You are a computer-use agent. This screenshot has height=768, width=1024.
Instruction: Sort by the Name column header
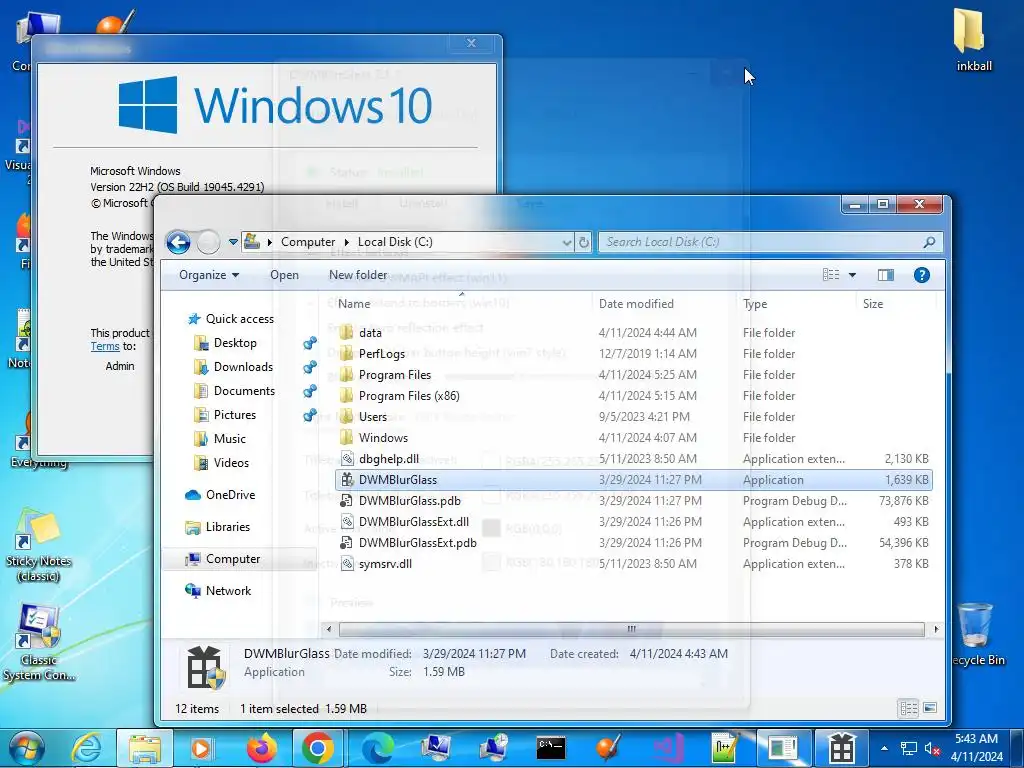(x=354, y=304)
